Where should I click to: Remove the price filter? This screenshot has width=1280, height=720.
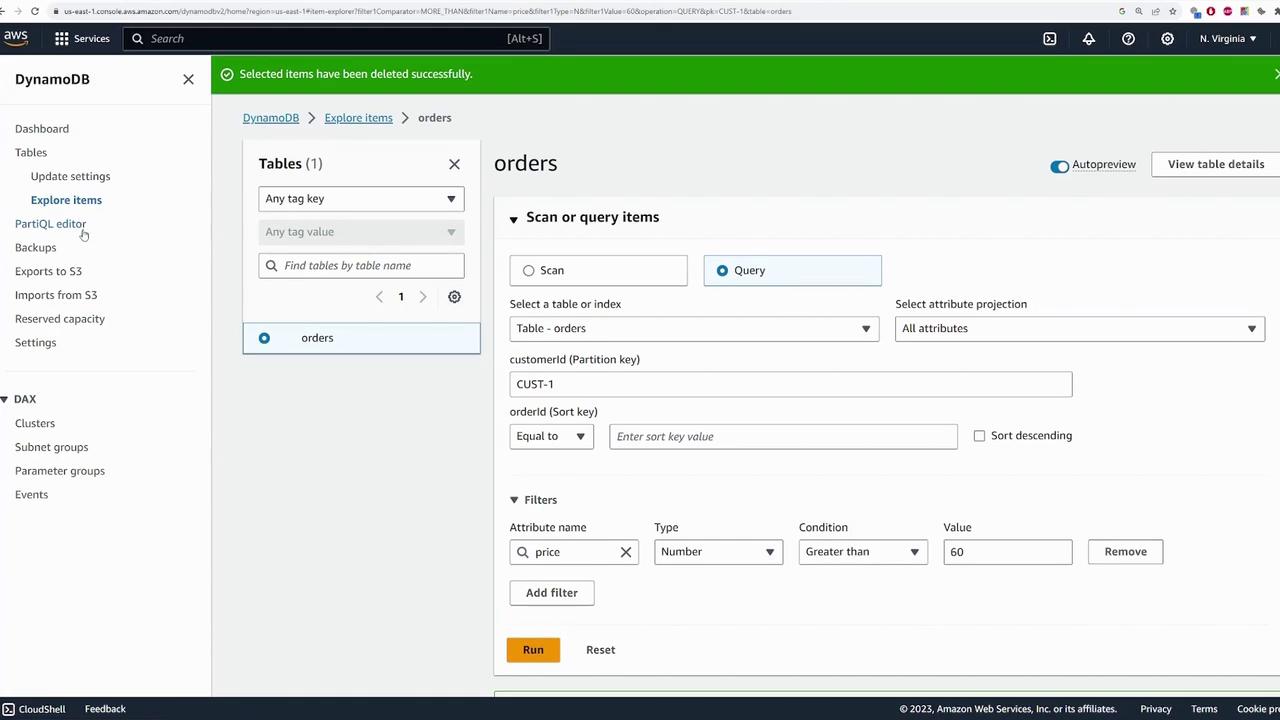(1126, 552)
